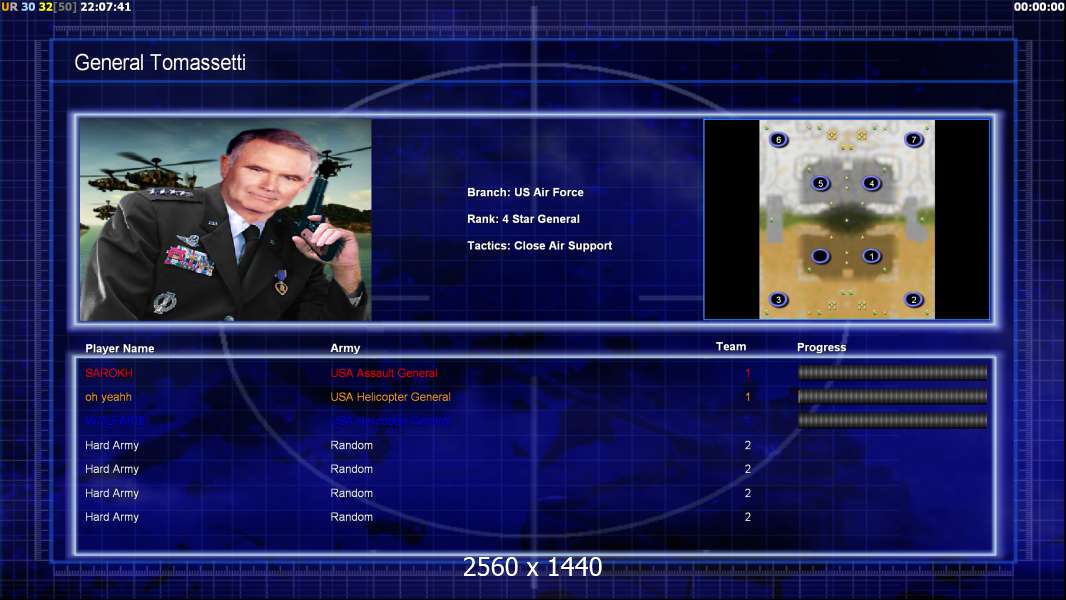Click the Player Name column header
The image size is (1066, 600).
(120, 349)
